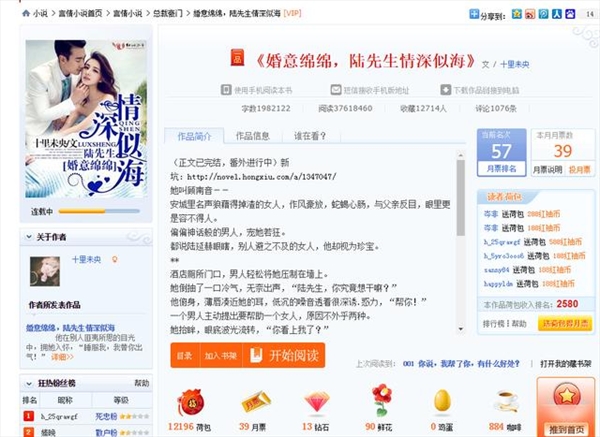Send a 钻石 diamond gift icon
600x437 pixels.
point(316,403)
